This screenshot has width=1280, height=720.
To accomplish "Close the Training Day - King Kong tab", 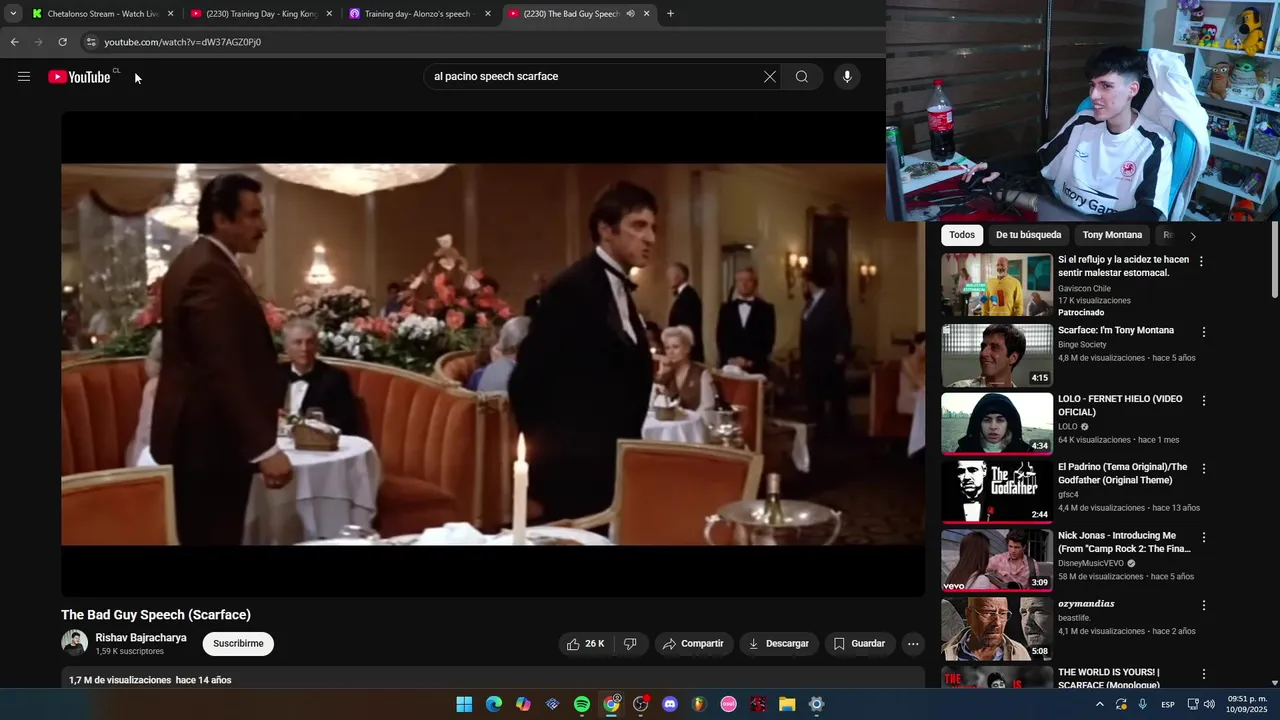I will [329, 14].
